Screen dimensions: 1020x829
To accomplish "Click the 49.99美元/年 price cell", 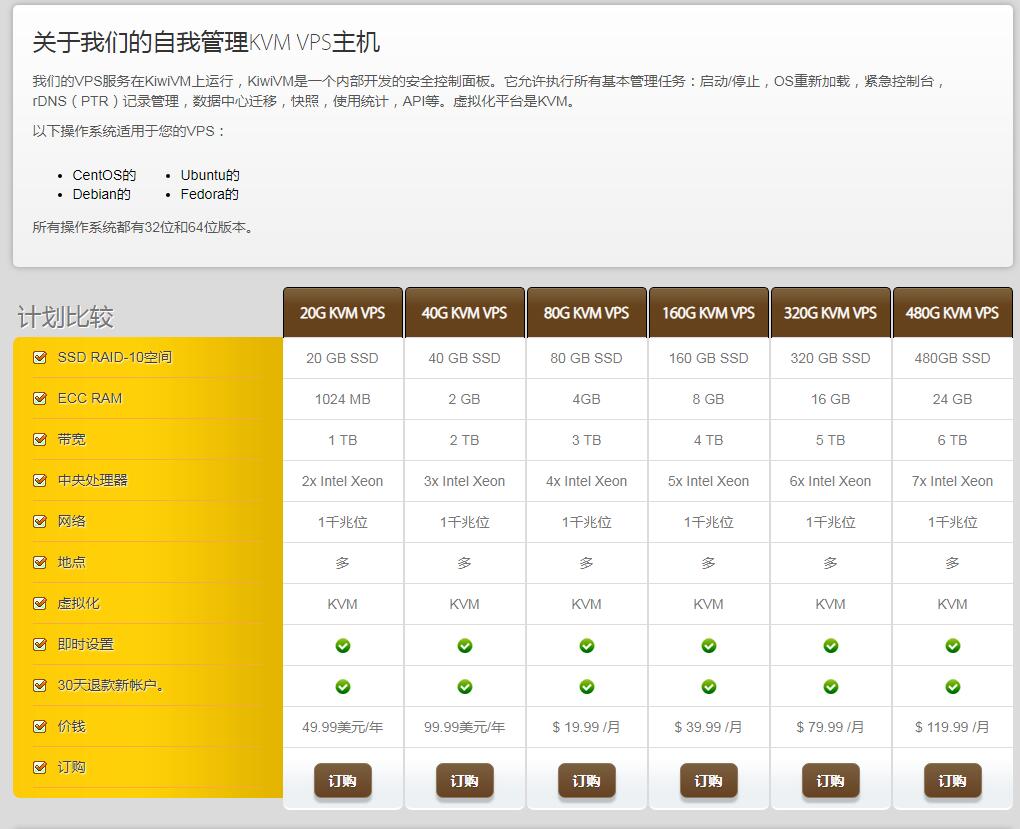I will pyautogui.click(x=343, y=727).
